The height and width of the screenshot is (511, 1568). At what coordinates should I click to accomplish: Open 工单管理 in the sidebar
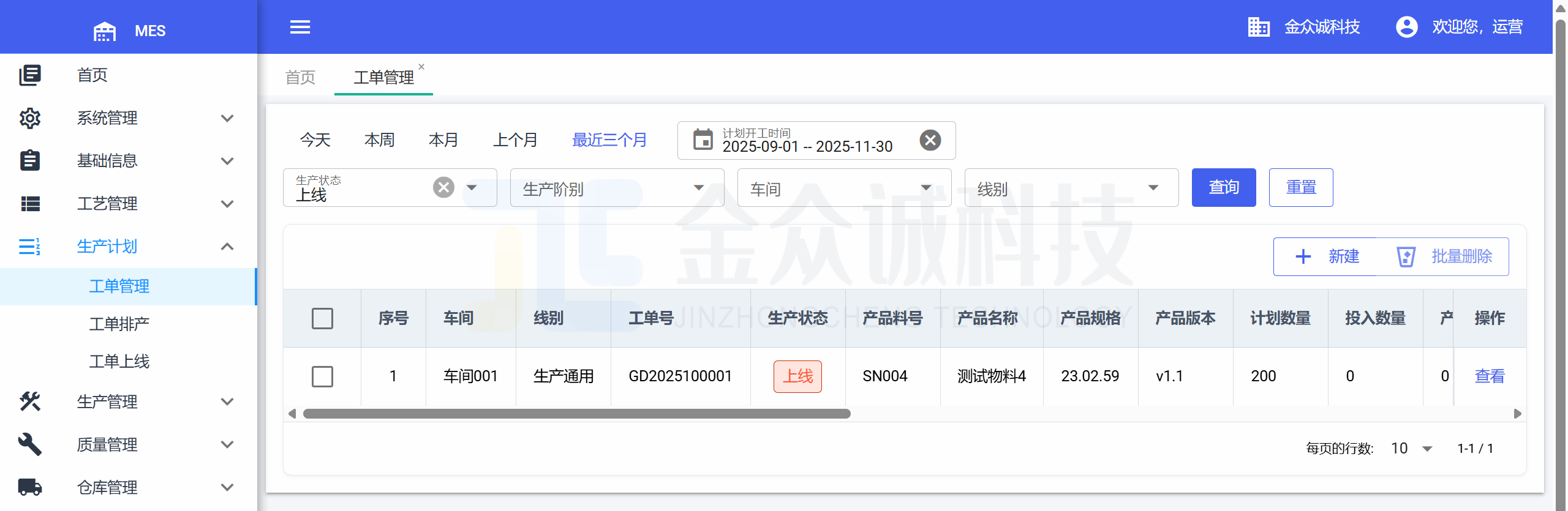point(119,286)
